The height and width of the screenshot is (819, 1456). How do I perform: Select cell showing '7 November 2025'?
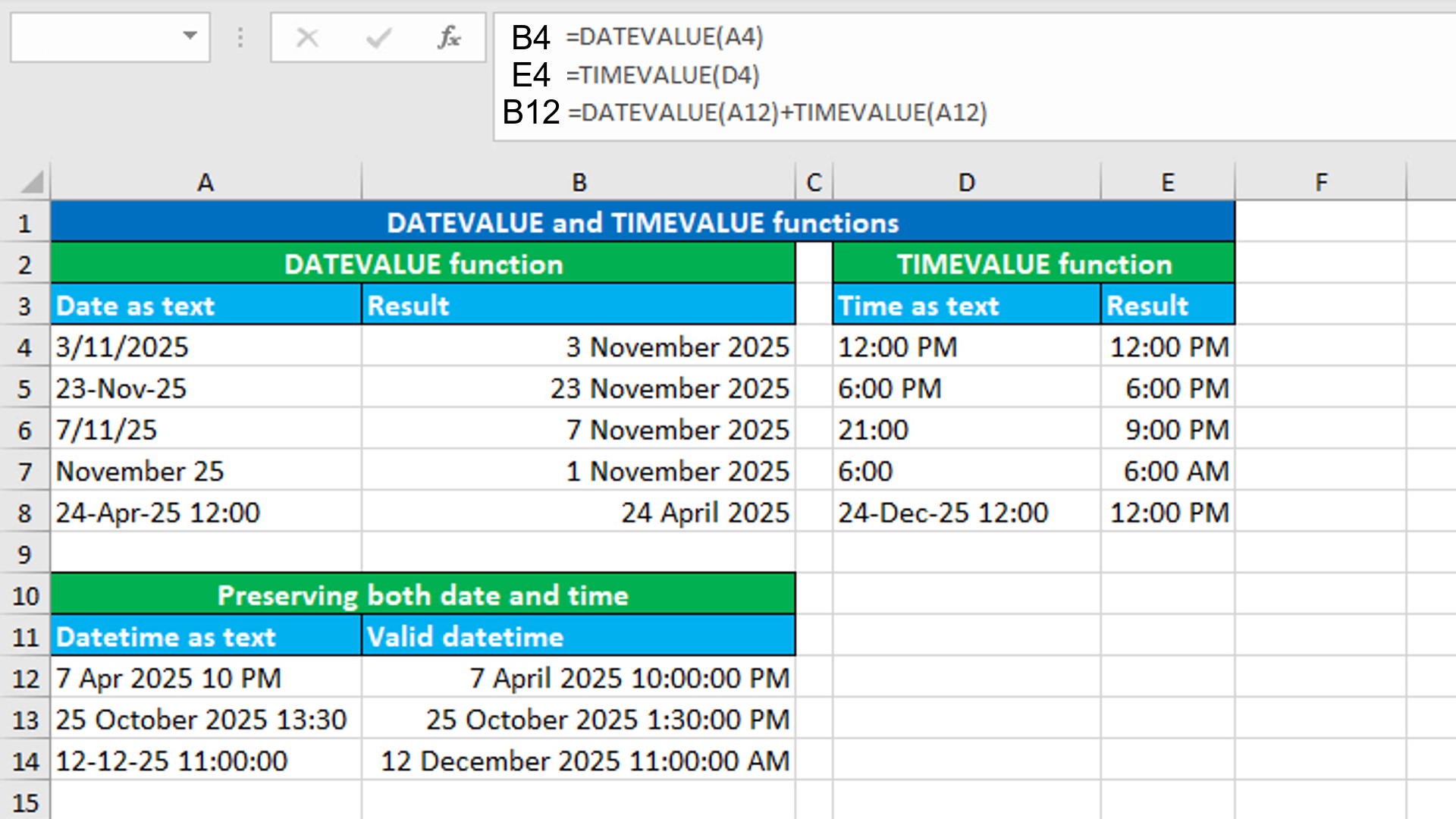579,430
